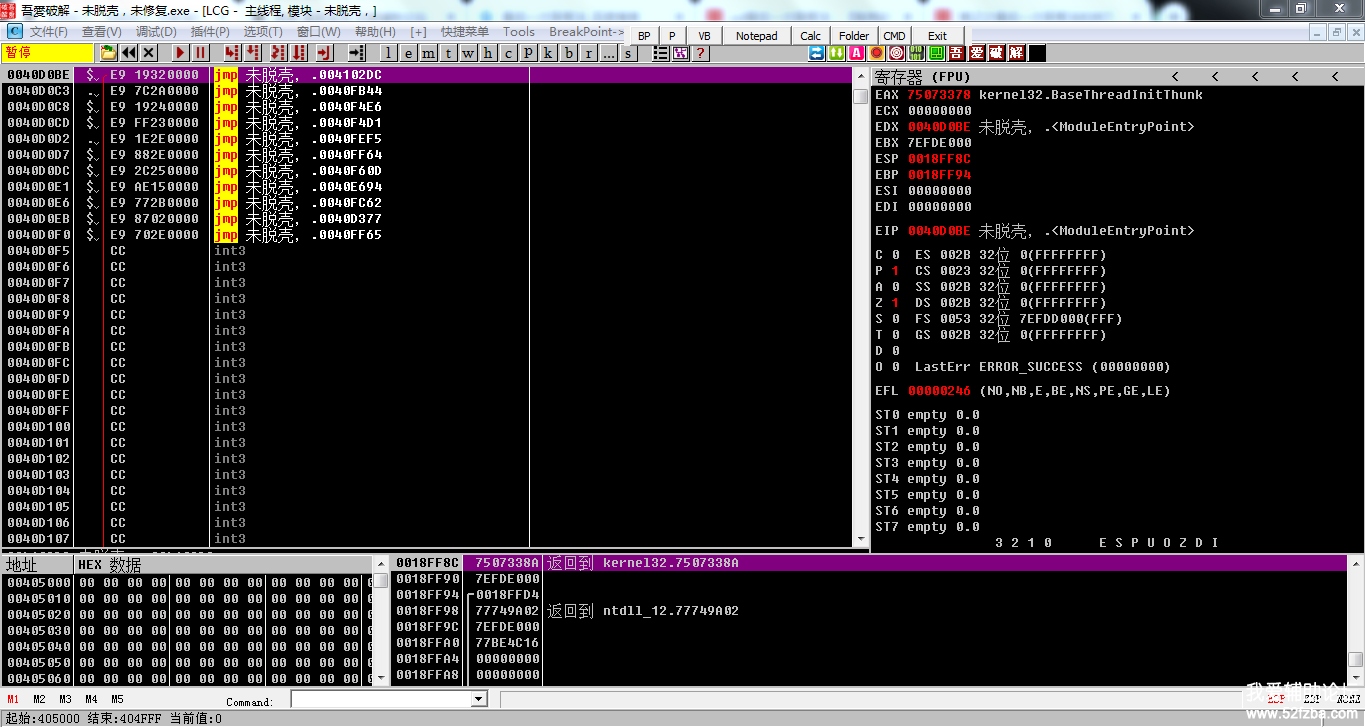
Task: Open CPU window with 'c' button
Action: (508, 53)
